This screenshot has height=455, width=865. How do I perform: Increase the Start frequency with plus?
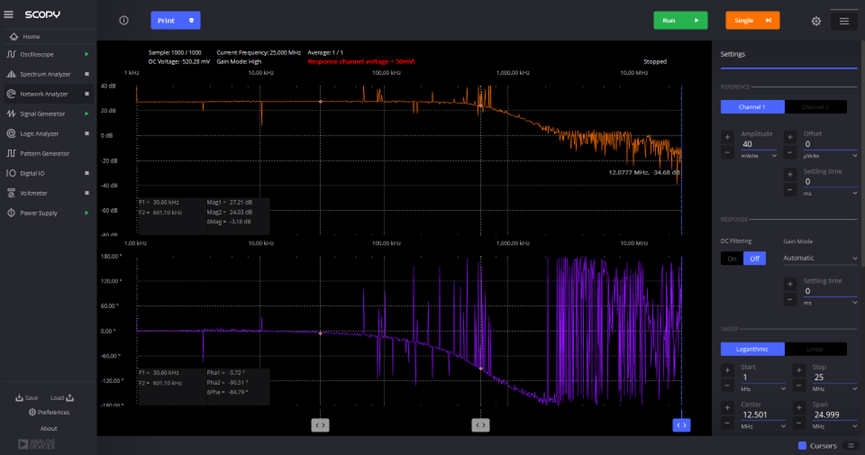[727, 370]
